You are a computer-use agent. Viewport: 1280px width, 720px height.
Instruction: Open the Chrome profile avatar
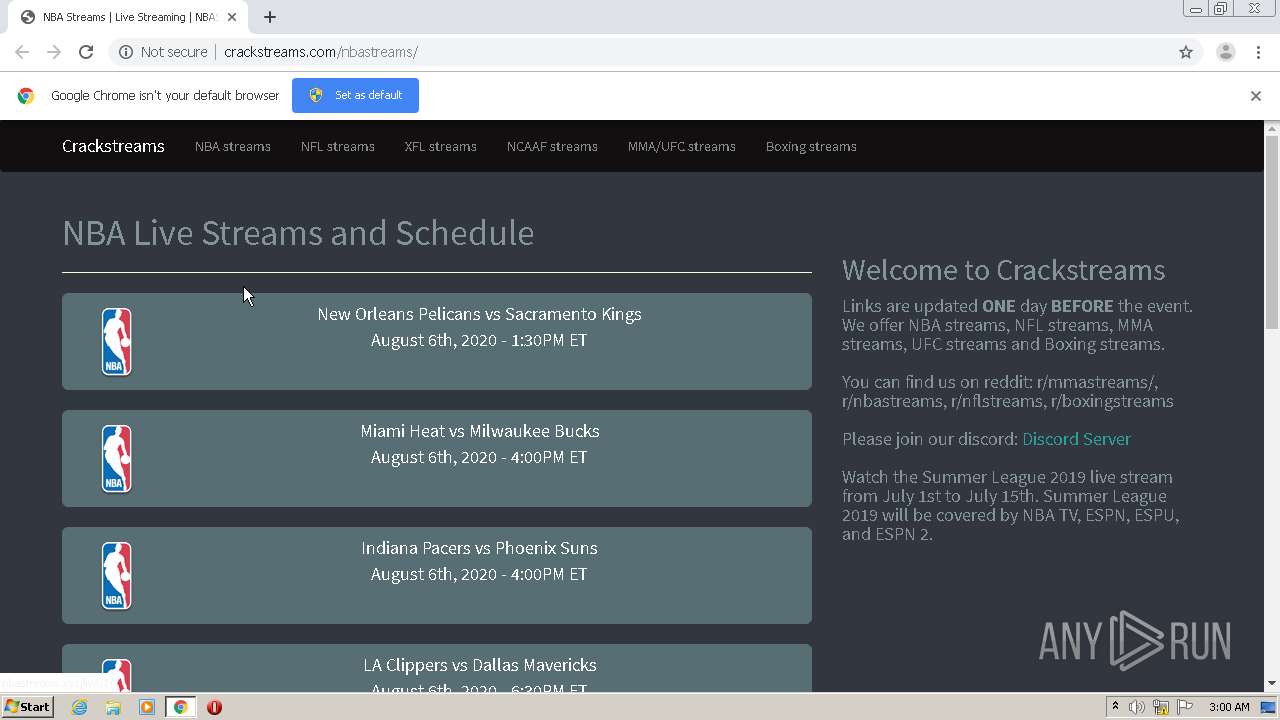(1225, 52)
